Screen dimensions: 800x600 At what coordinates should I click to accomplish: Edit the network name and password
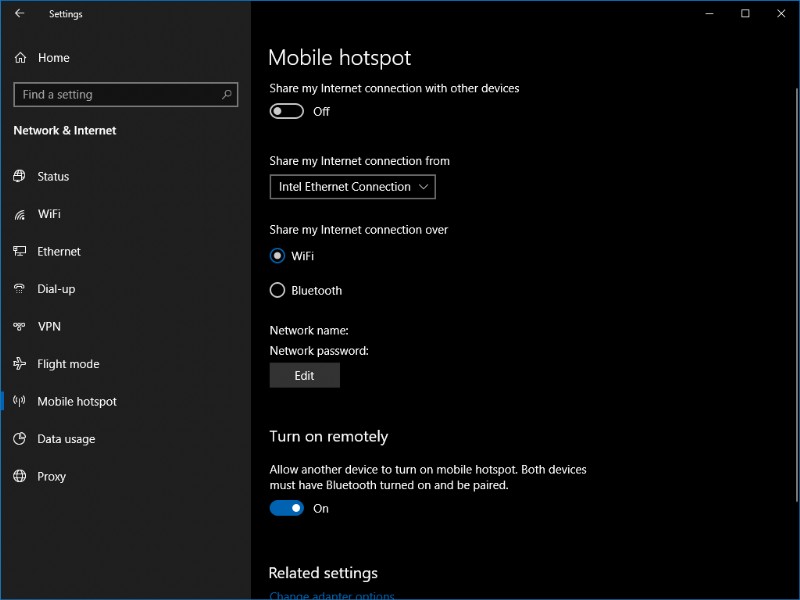pyautogui.click(x=304, y=375)
